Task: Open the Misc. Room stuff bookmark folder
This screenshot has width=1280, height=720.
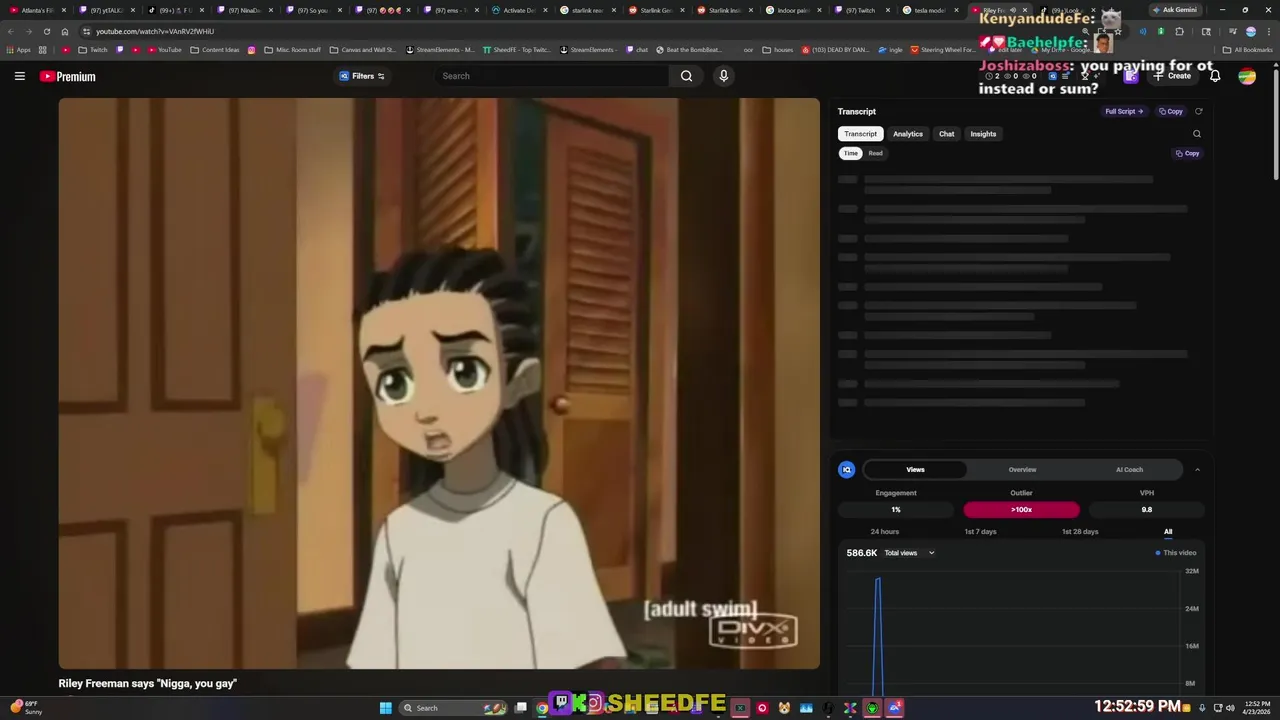Action: point(292,49)
